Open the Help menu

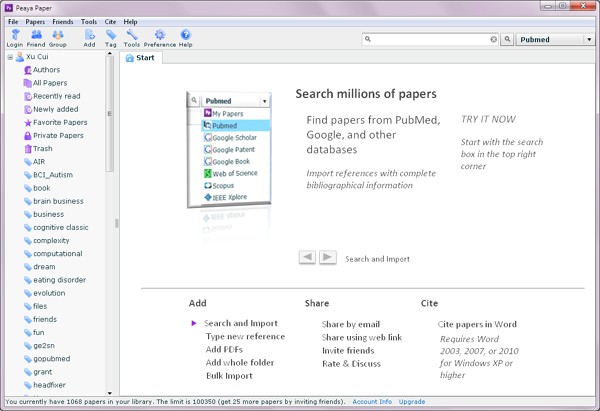[130, 22]
